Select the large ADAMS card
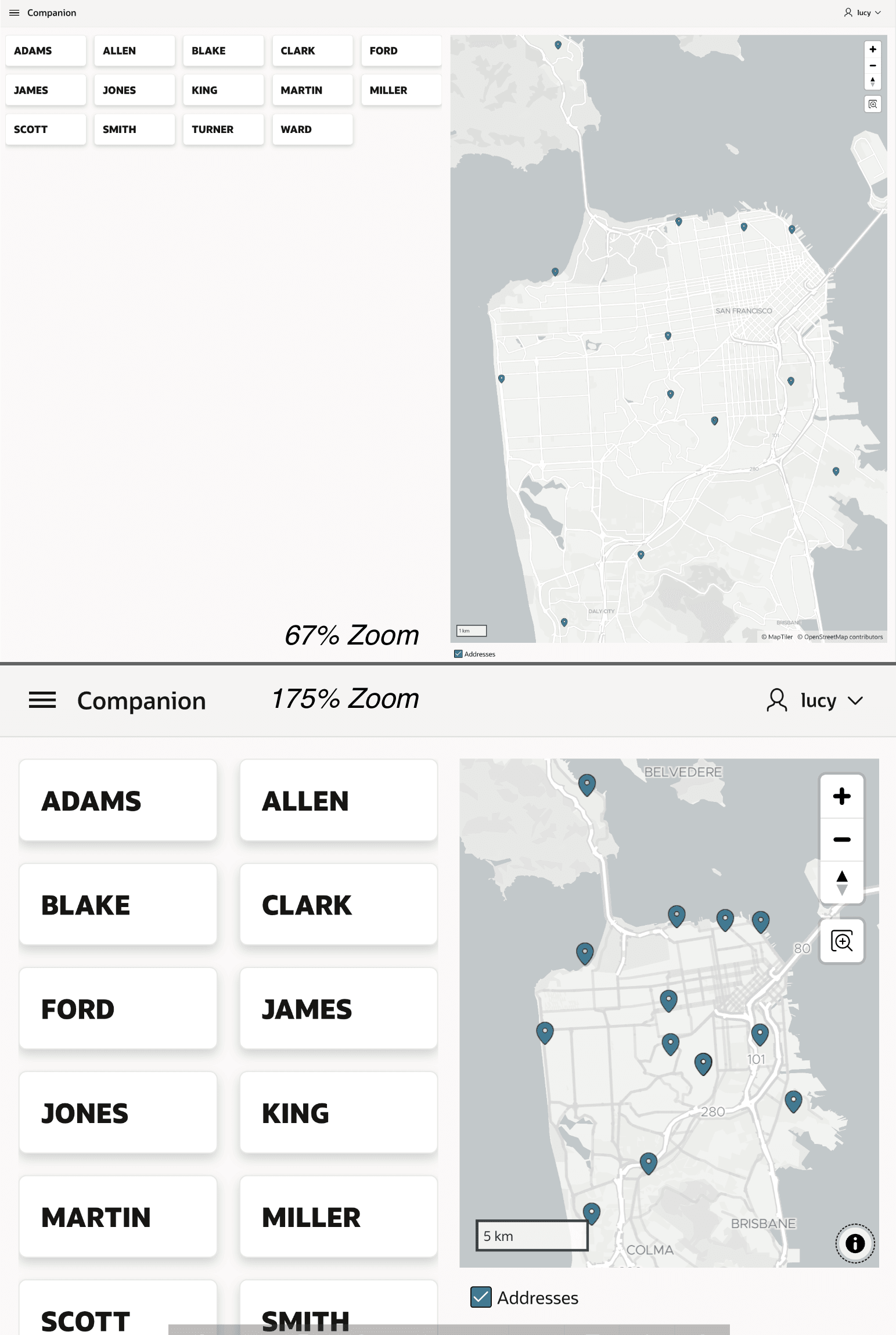 (x=118, y=800)
